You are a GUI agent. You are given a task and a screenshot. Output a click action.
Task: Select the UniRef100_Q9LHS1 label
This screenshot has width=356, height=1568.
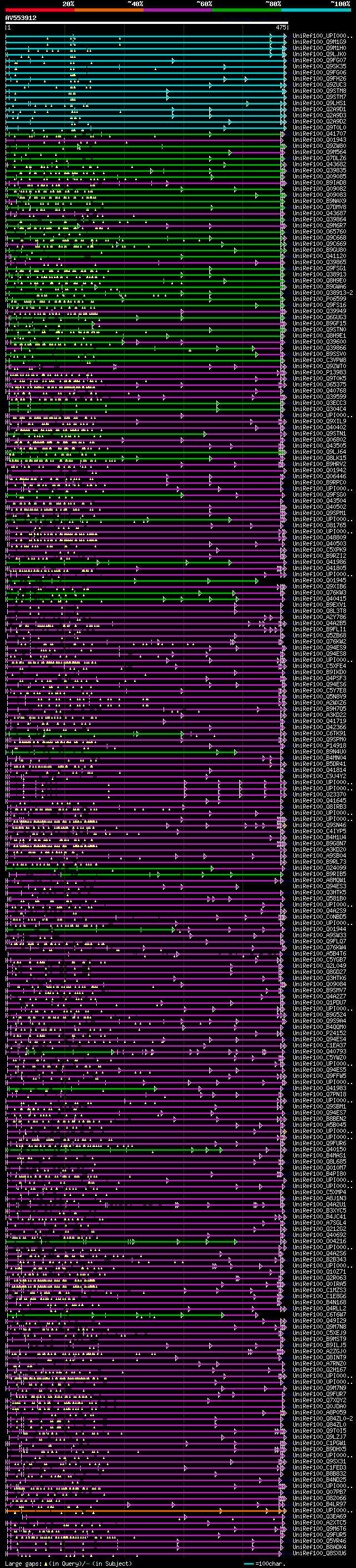[x=319, y=103]
